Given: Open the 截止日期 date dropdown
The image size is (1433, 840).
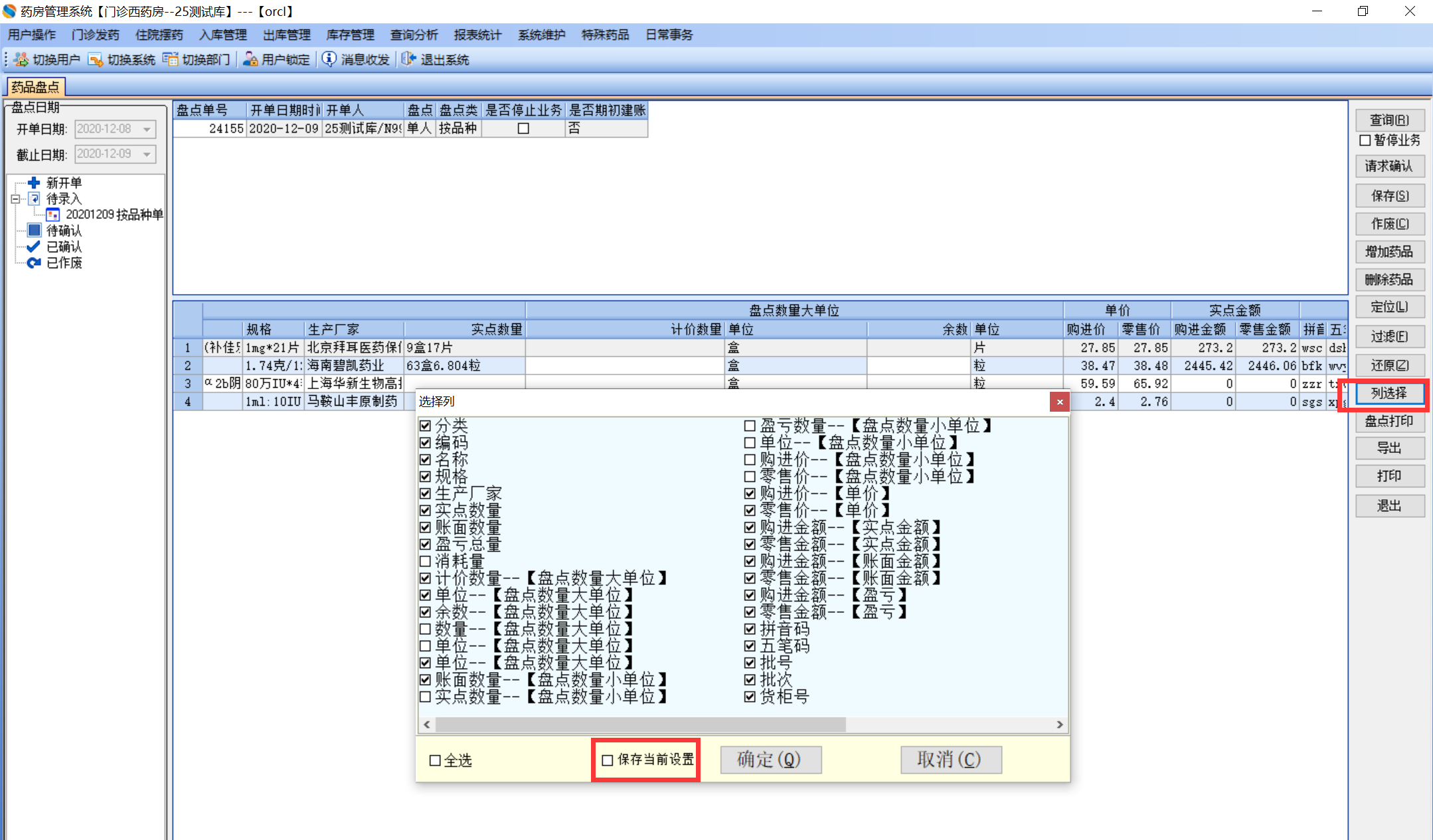Looking at the screenshot, I should click(147, 154).
